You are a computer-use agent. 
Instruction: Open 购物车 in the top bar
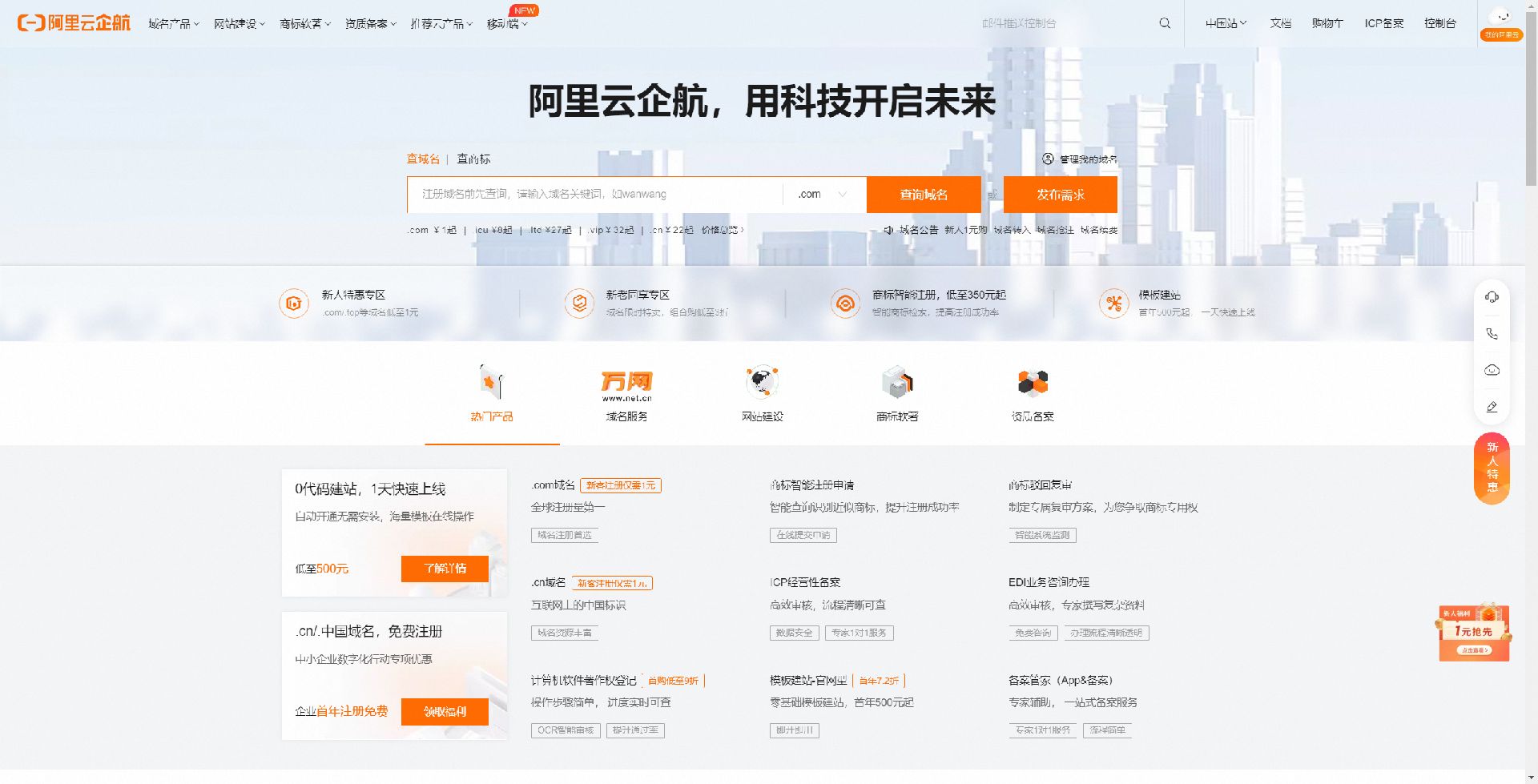click(1327, 23)
